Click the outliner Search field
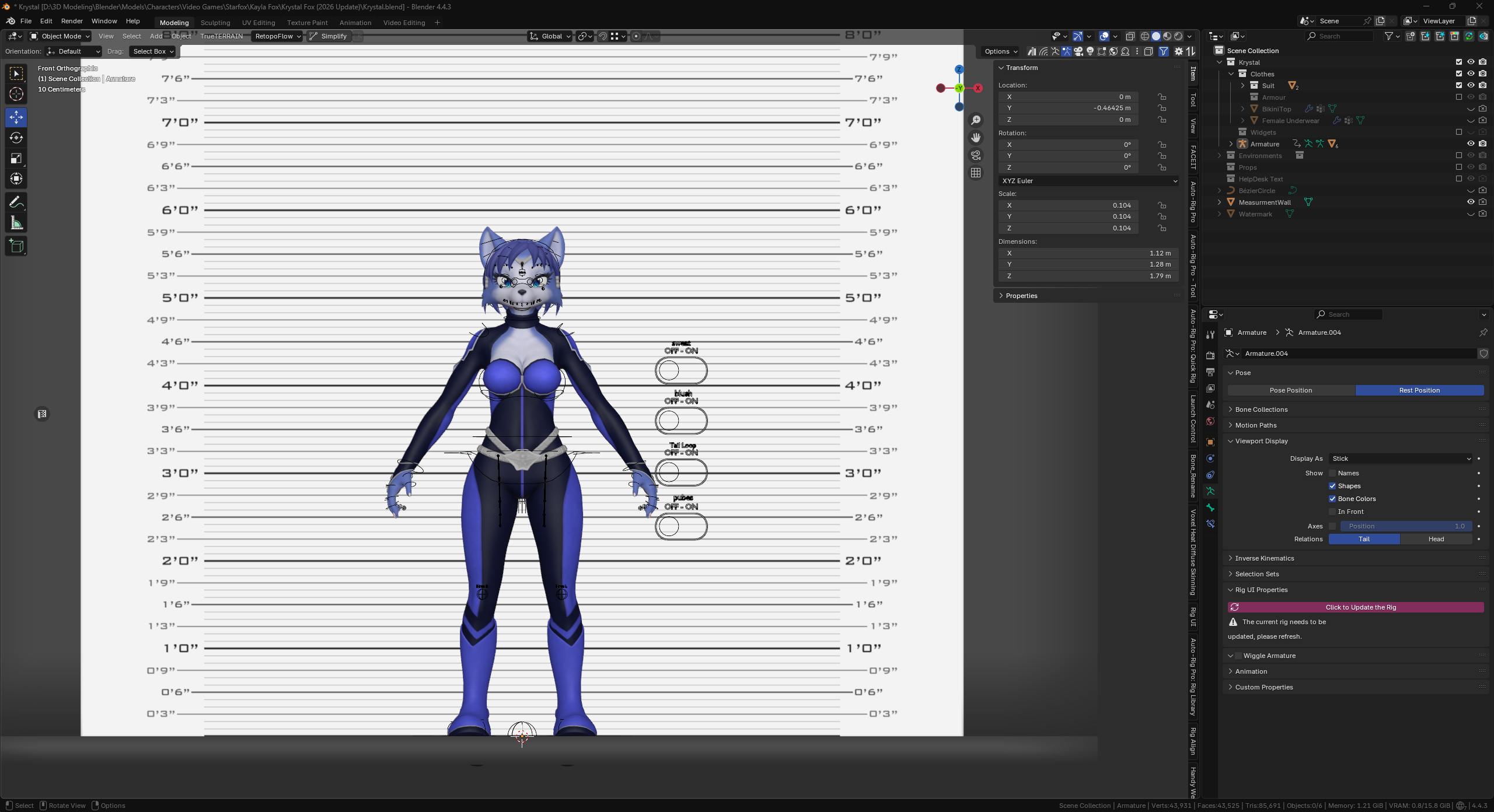 [1339, 36]
